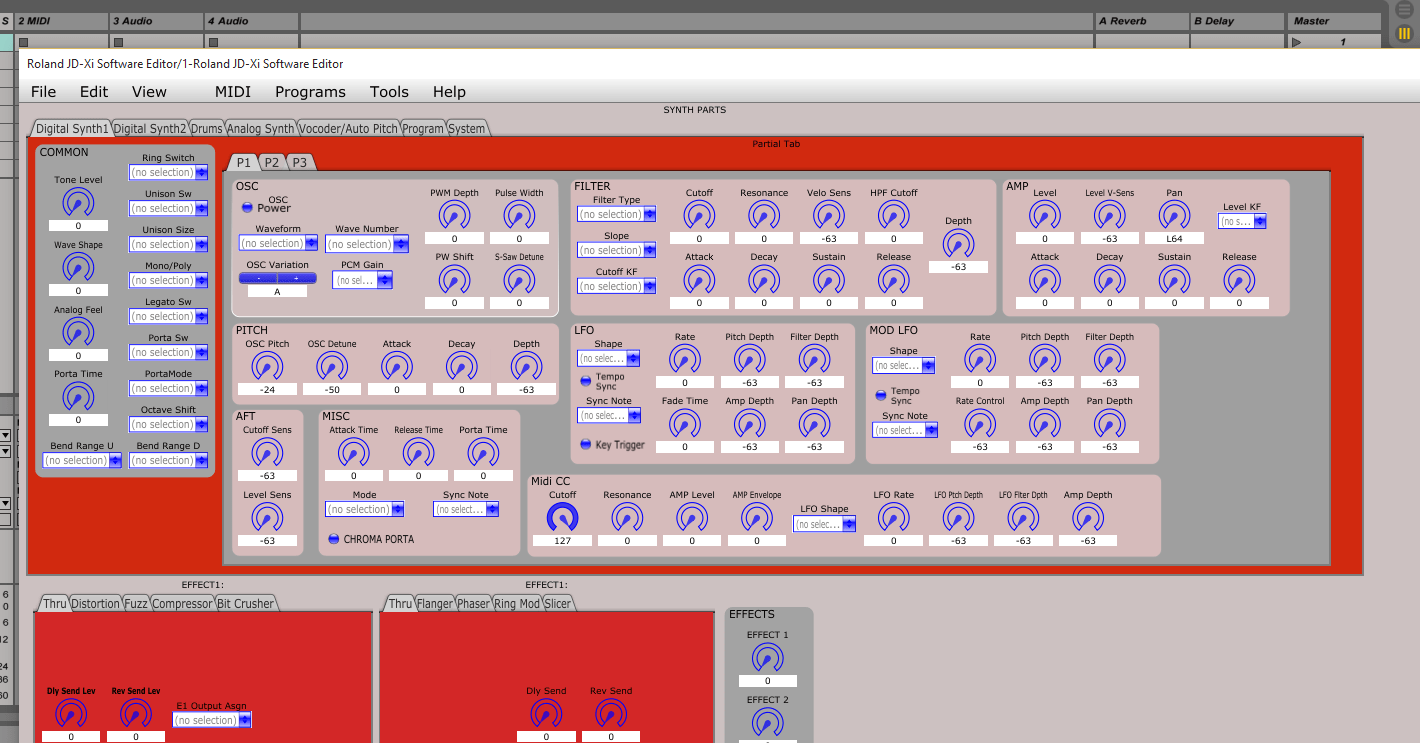Click the Pulse Width knob

pyautogui.click(x=519, y=216)
